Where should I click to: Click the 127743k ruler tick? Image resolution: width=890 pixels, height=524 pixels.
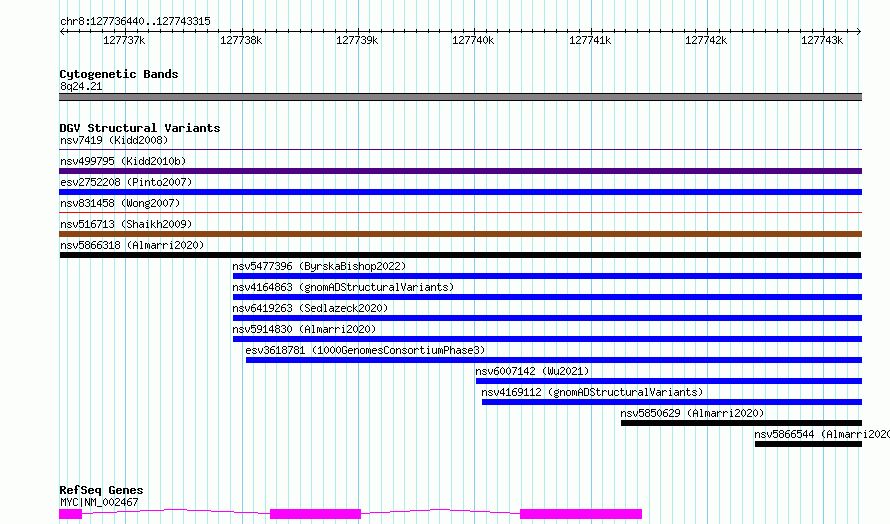[x=822, y=40]
